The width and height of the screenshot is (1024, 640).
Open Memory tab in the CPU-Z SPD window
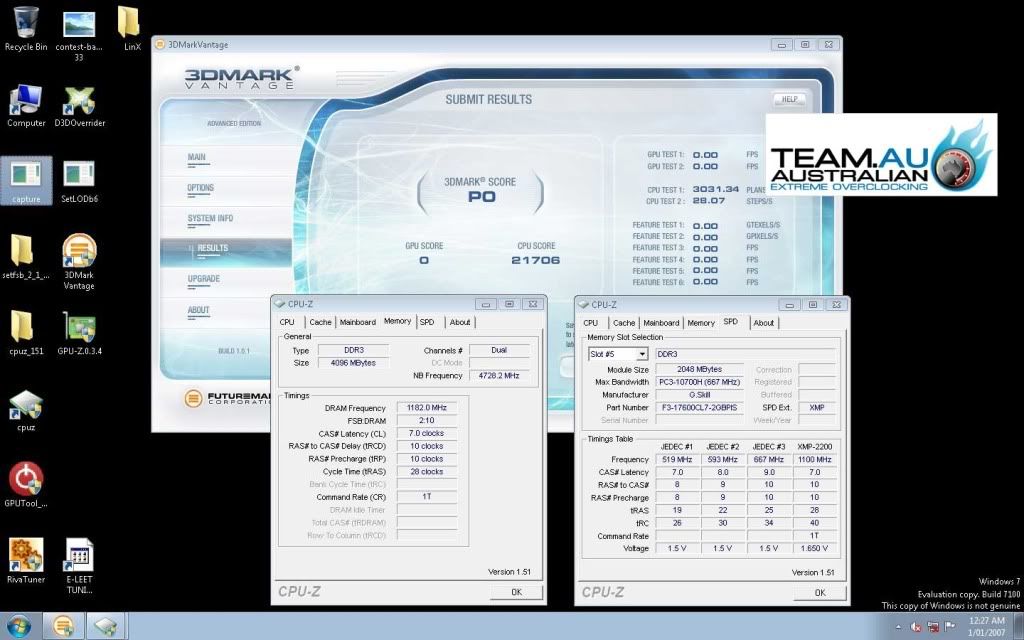pos(701,323)
